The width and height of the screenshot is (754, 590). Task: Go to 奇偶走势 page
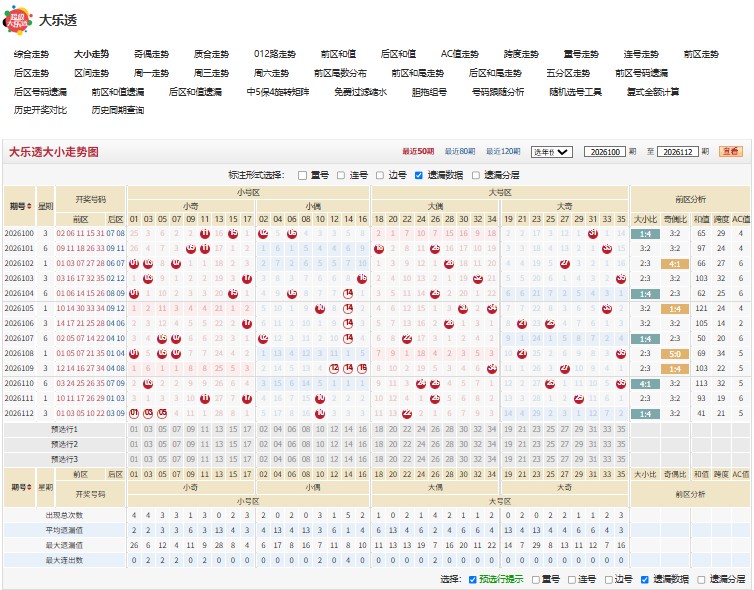click(x=151, y=54)
